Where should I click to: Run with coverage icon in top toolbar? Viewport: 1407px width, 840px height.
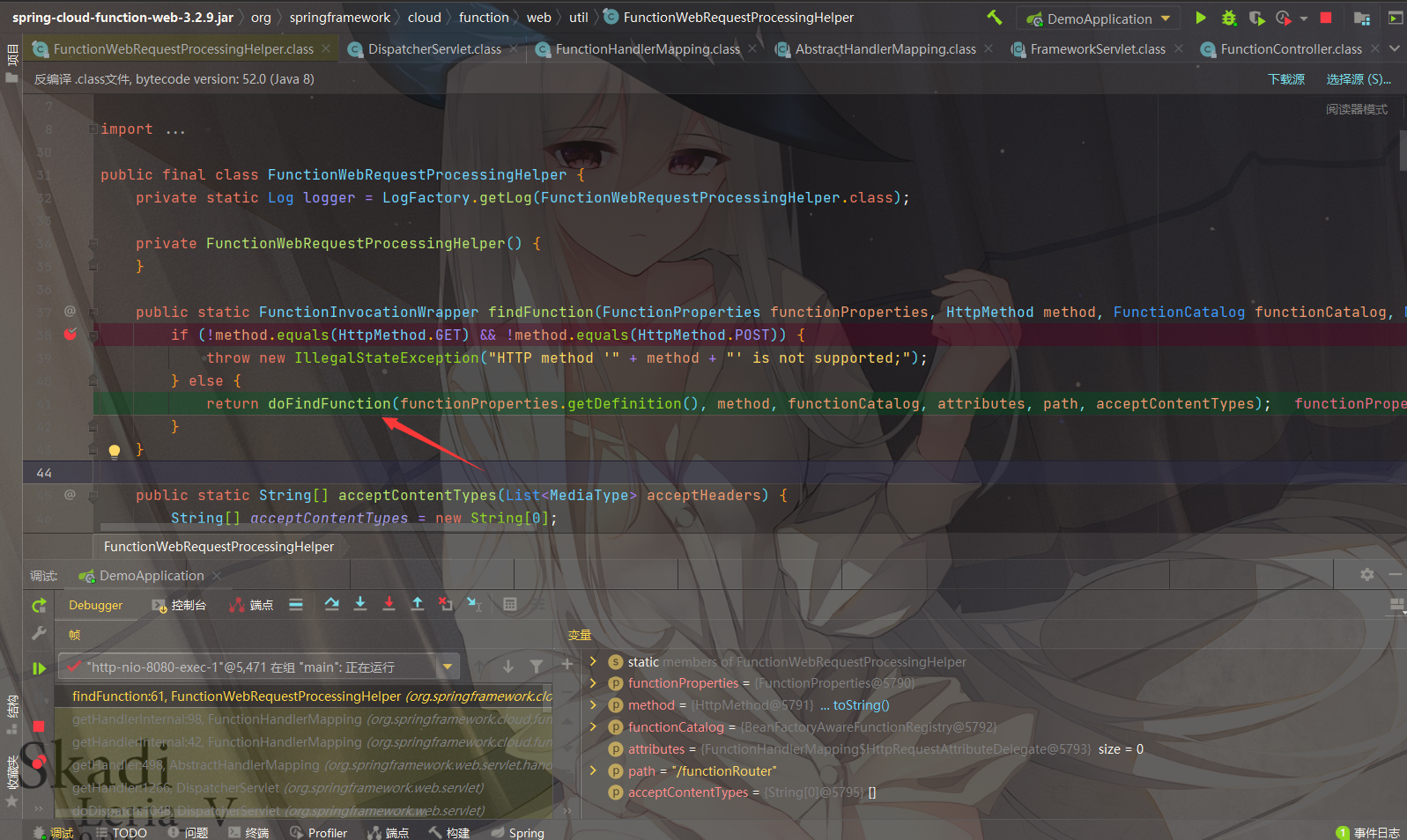(1257, 18)
